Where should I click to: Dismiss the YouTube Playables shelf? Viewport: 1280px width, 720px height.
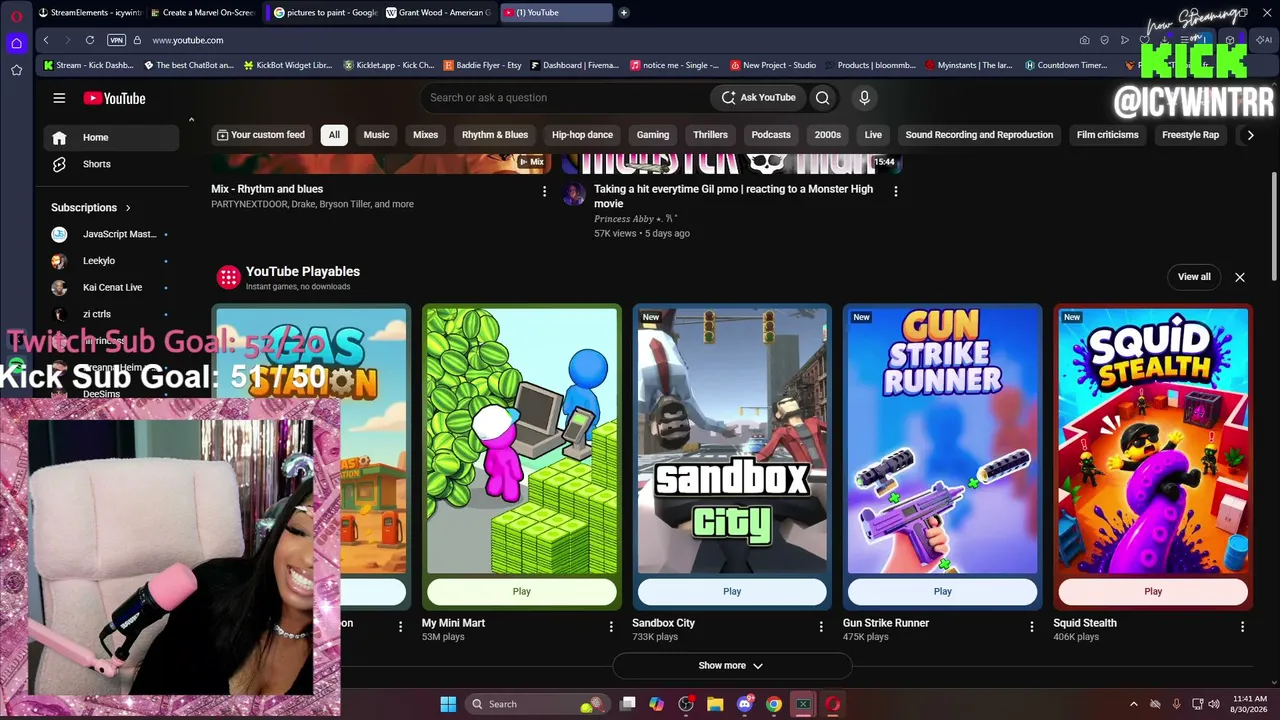tap(1240, 277)
